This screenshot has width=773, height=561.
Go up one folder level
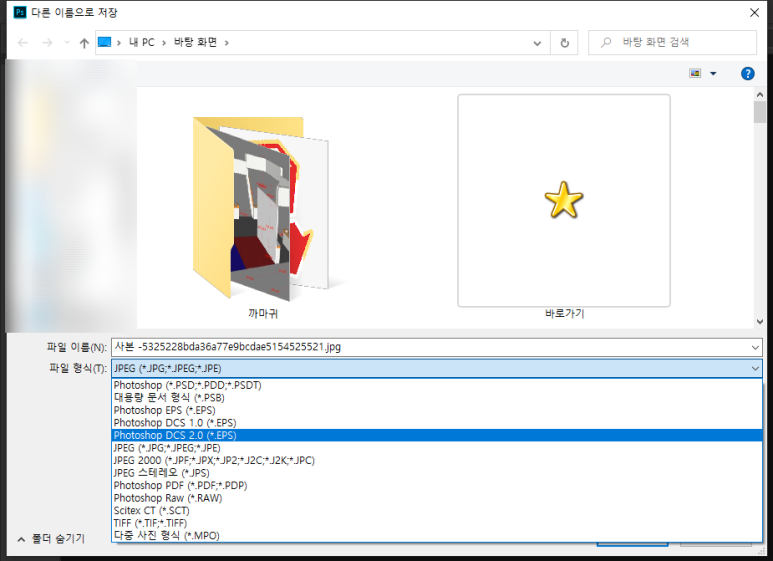click(x=84, y=43)
